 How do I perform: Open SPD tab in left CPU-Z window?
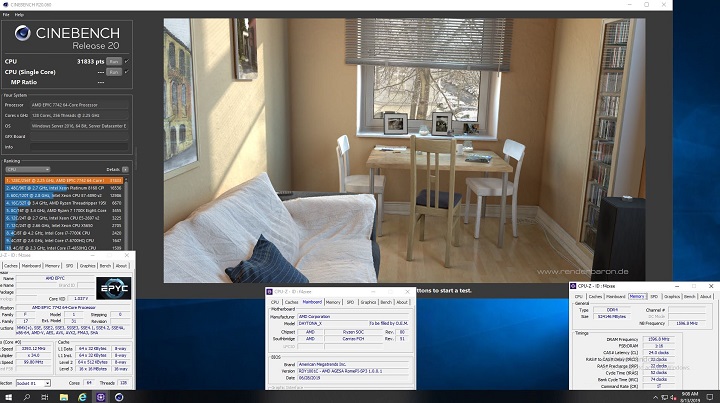tap(69, 266)
